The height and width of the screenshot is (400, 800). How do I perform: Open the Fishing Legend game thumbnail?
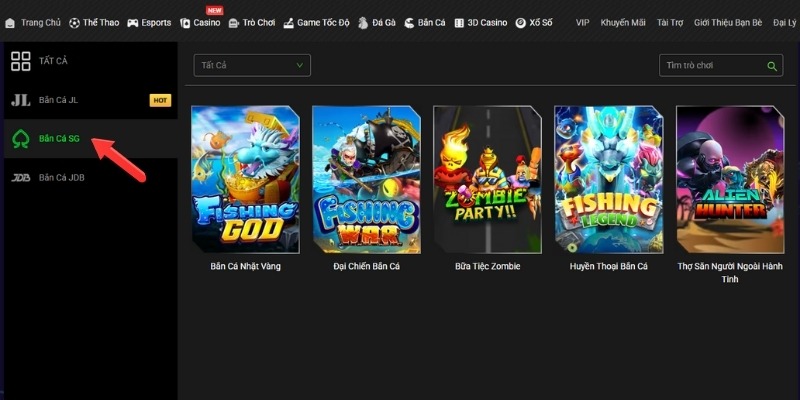click(609, 180)
